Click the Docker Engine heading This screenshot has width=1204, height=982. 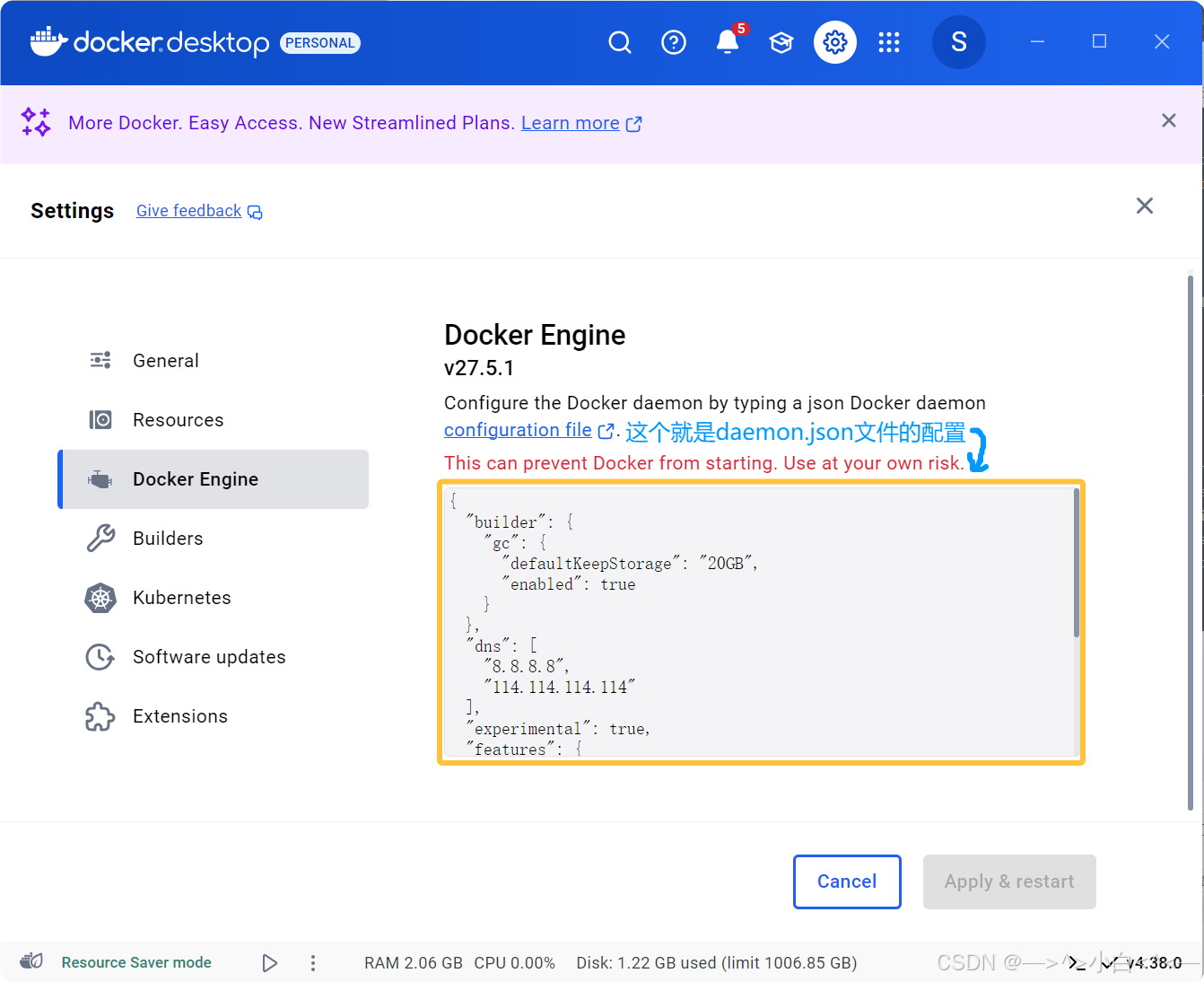pyautogui.click(x=535, y=335)
